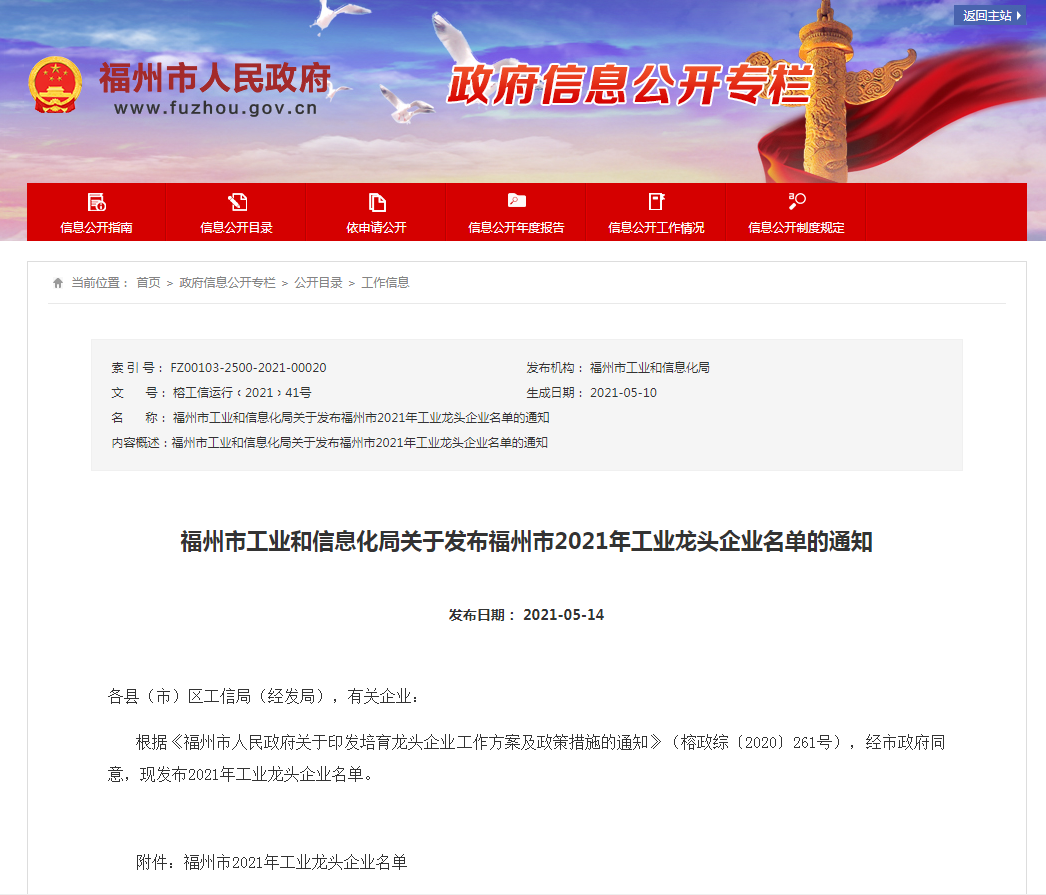The width and height of the screenshot is (1046, 895).
Task: Click the 信息公开指南 guide icon
Action: coord(96,202)
